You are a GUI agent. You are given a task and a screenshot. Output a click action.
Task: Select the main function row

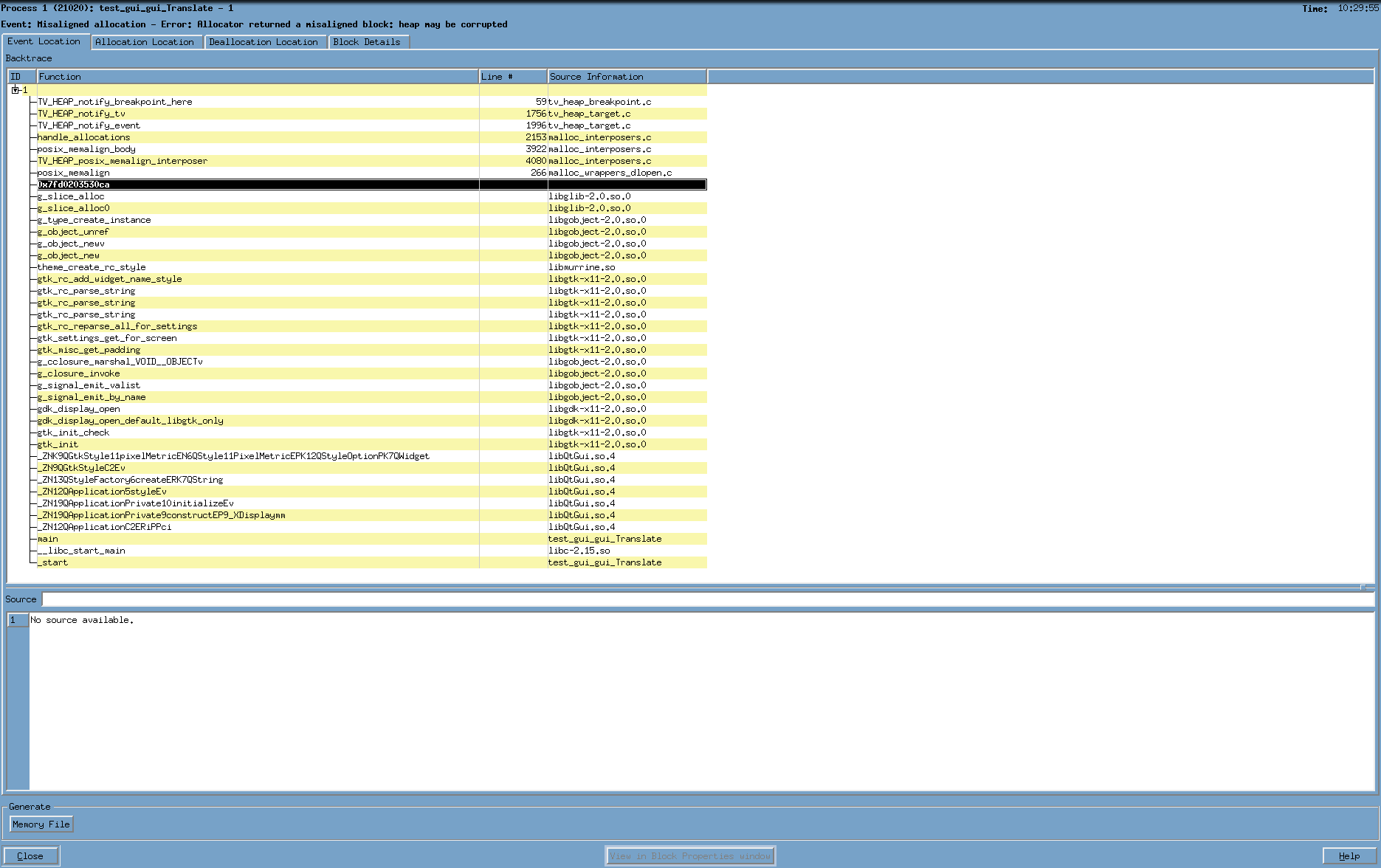[48, 539]
